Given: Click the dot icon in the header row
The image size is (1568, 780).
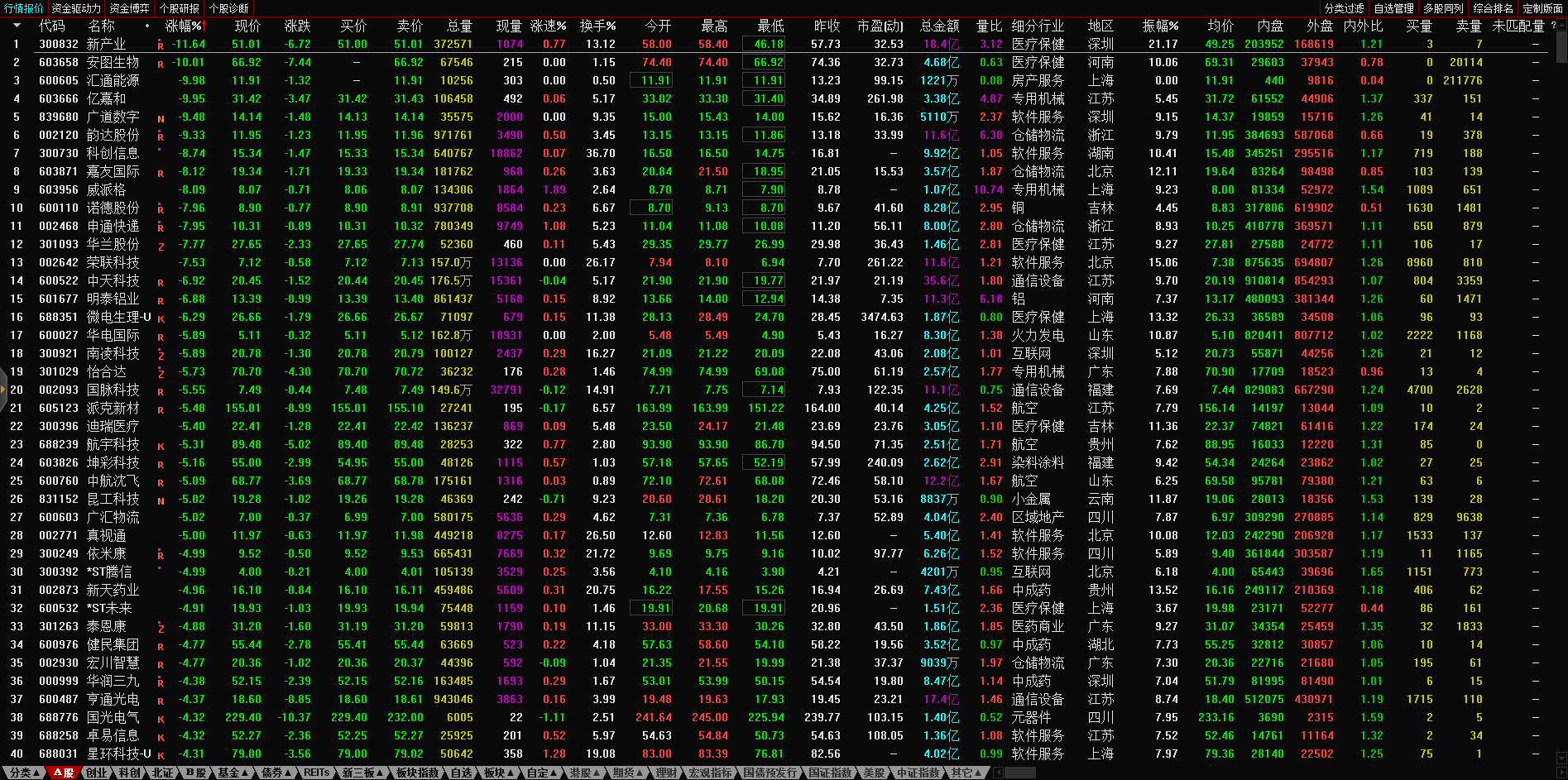Looking at the screenshot, I should coord(147,26).
